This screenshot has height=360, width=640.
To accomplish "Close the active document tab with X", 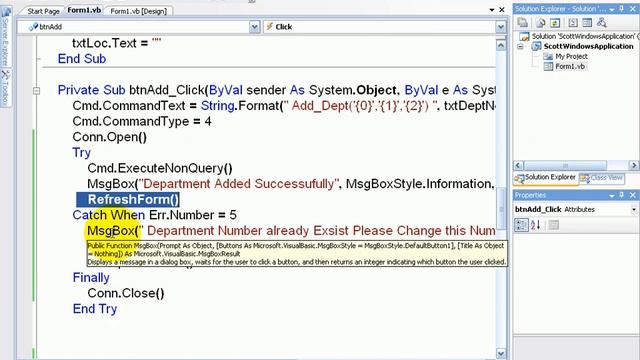I will (x=502, y=9).
